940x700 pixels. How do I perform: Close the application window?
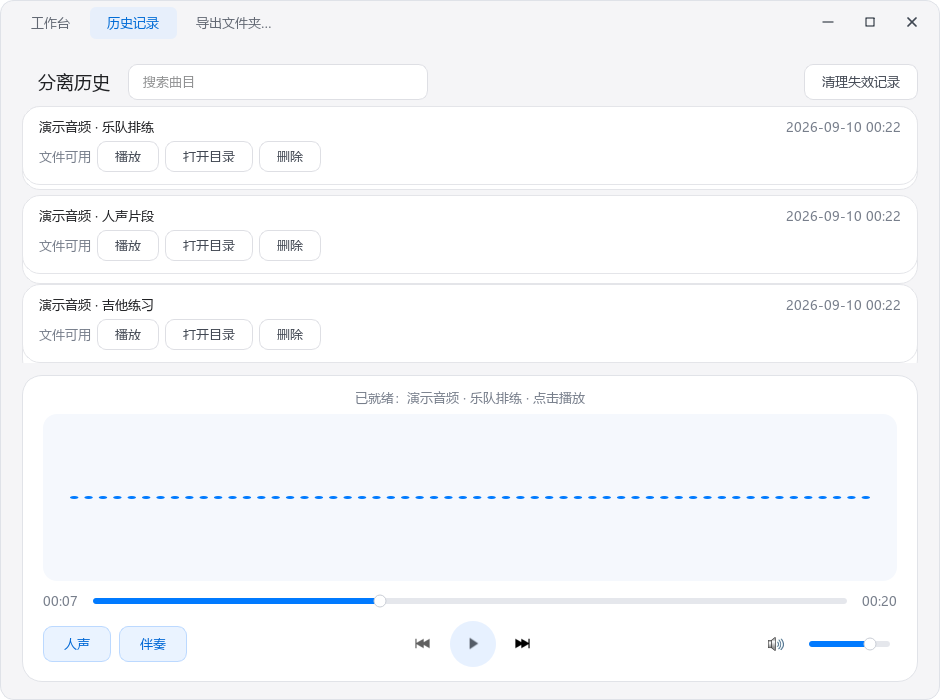click(912, 22)
